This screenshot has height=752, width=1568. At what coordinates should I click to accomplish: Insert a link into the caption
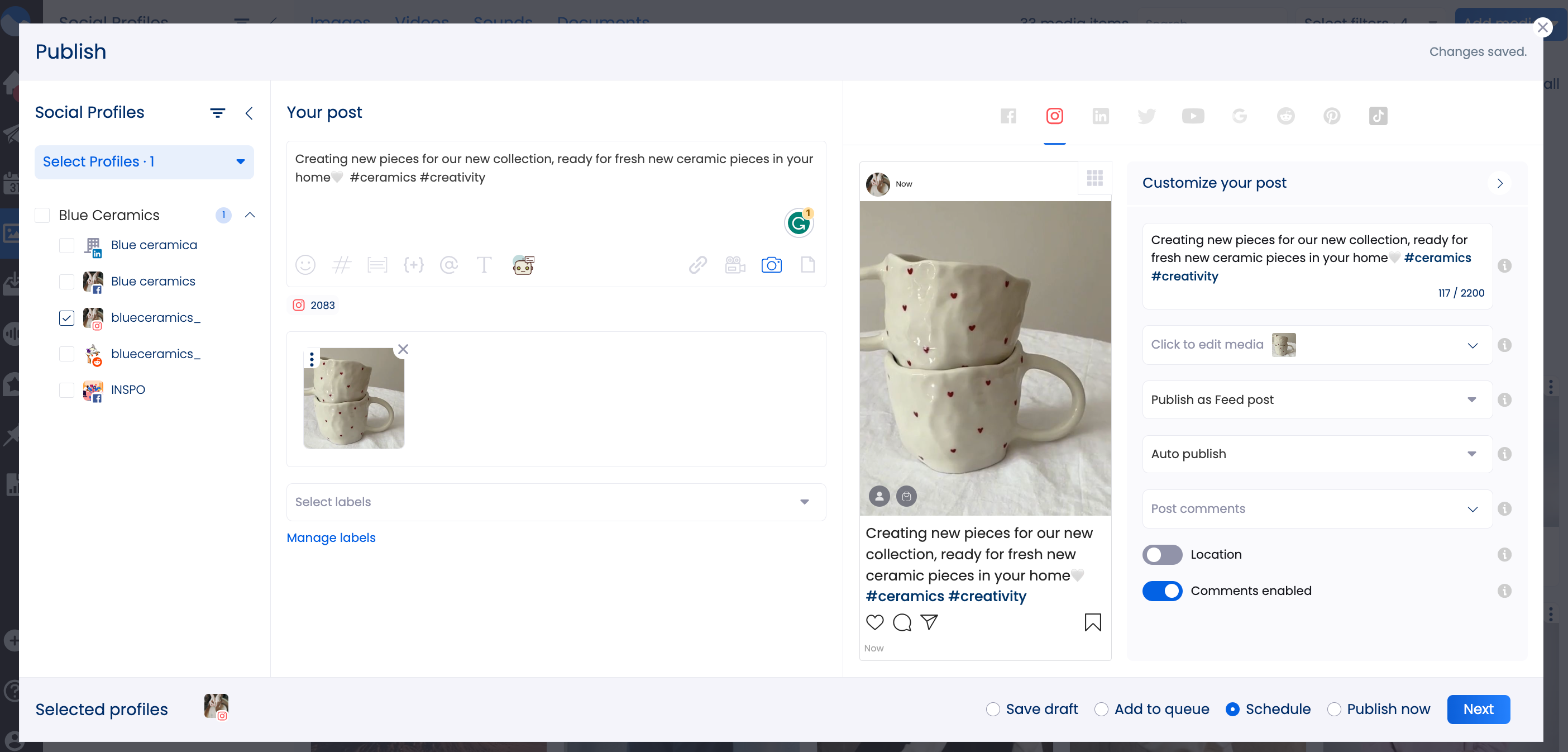697,265
